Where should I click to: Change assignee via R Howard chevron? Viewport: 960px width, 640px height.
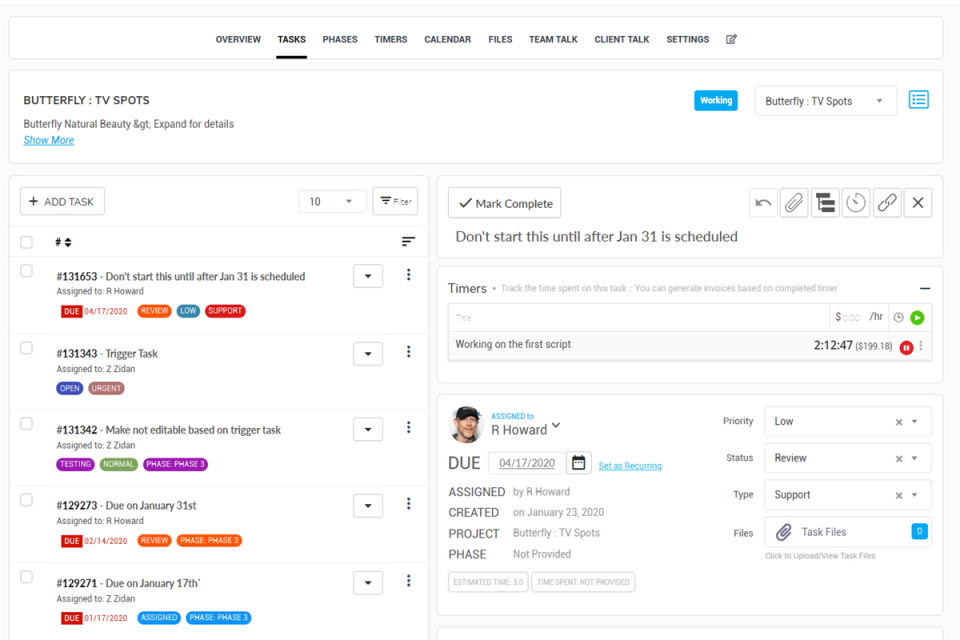point(556,424)
